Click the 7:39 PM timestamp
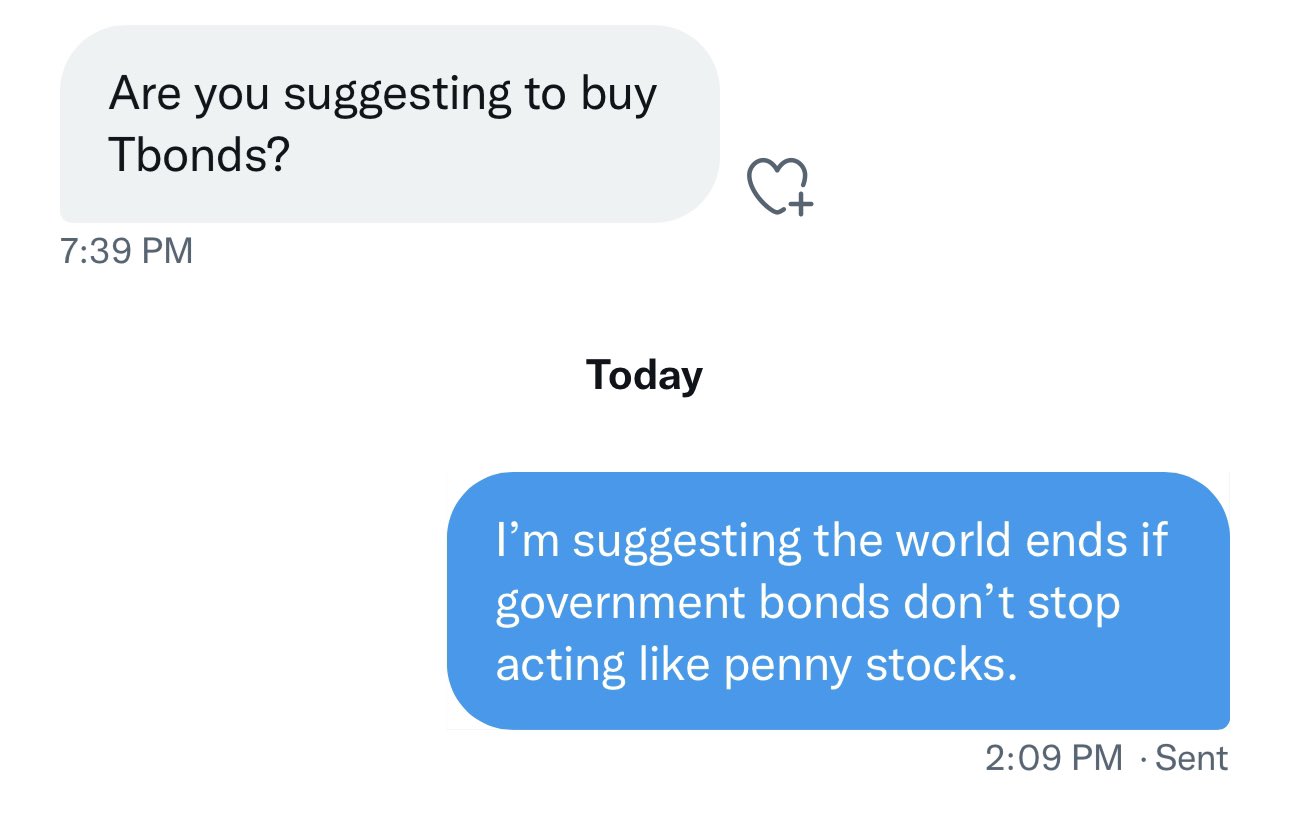 (126, 250)
